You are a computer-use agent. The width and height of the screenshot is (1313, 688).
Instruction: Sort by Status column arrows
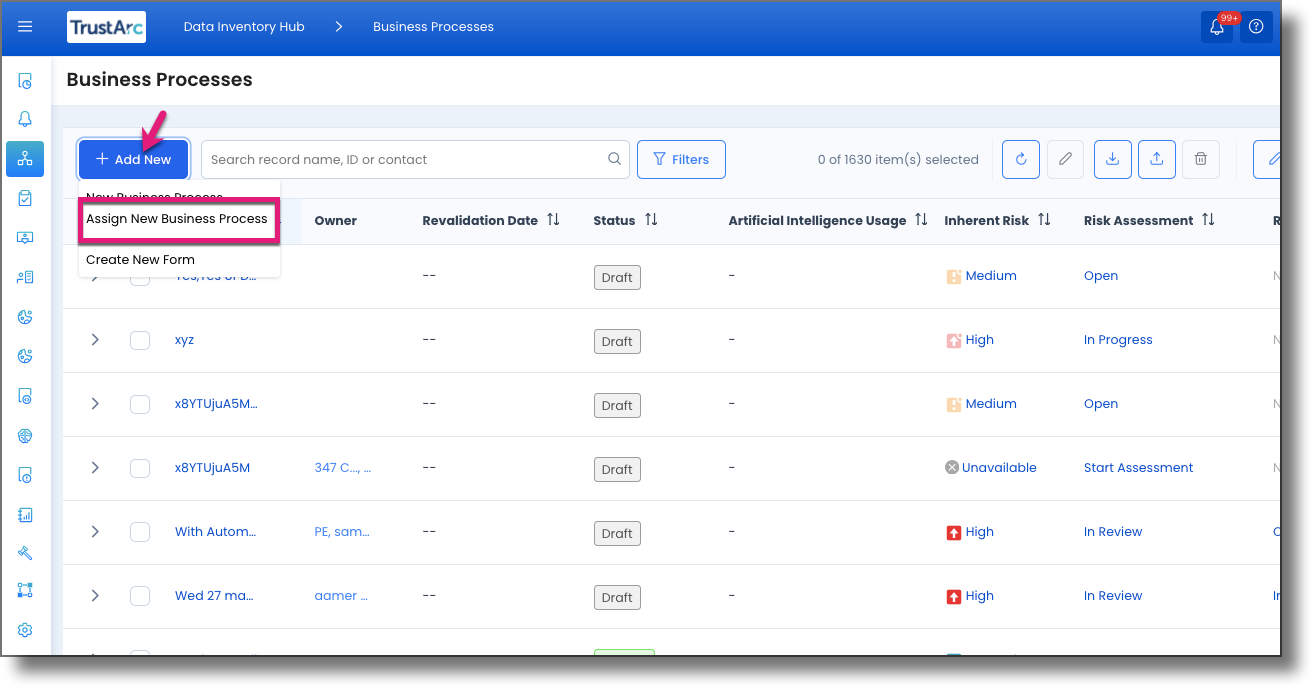pyautogui.click(x=651, y=220)
